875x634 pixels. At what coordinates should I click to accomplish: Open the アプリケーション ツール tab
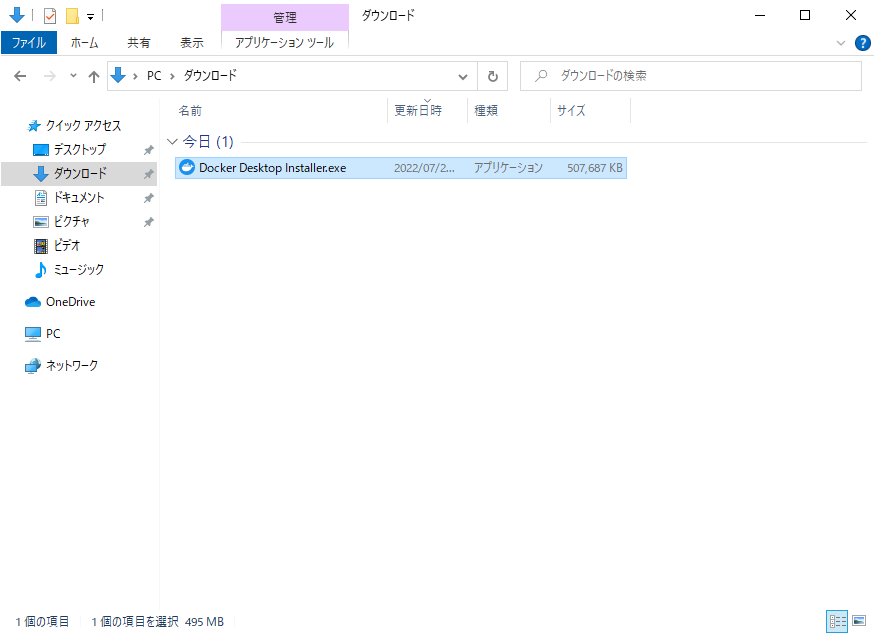point(285,42)
